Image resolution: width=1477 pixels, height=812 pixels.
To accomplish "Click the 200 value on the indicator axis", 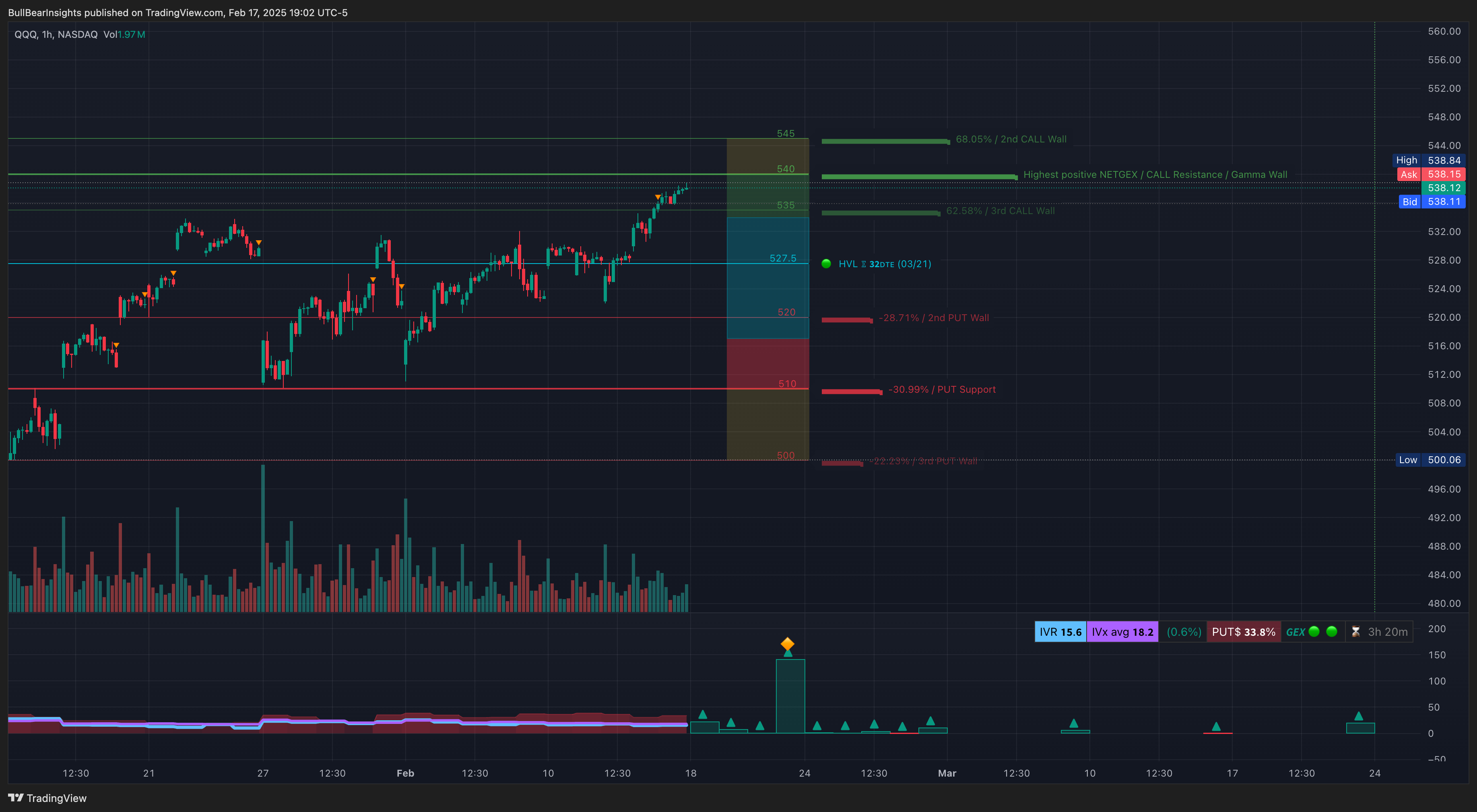I will point(1437,629).
